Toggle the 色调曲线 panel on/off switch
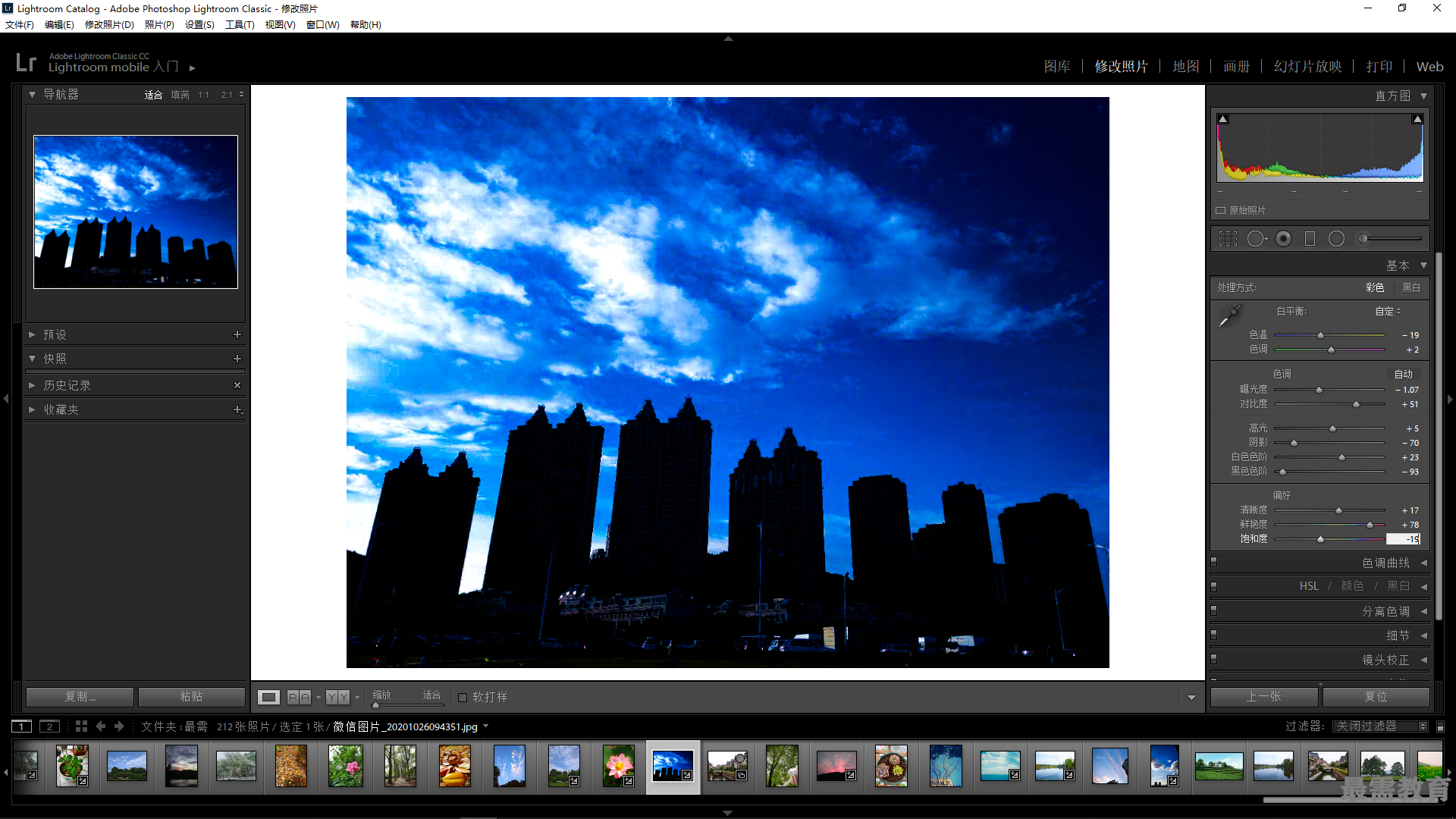 (x=1214, y=563)
